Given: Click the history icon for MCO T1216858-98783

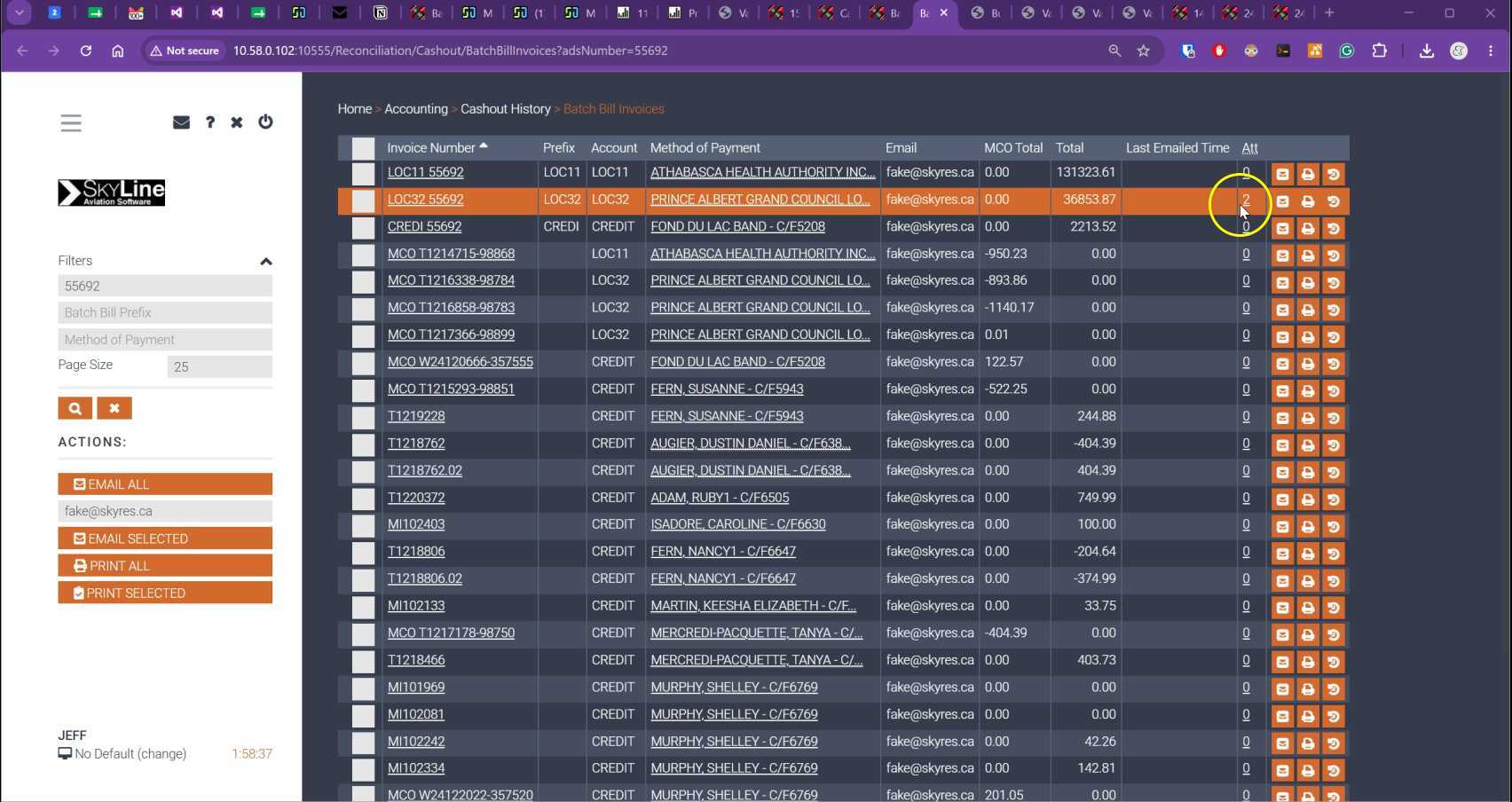Looking at the screenshot, I should pos(1334,310).
